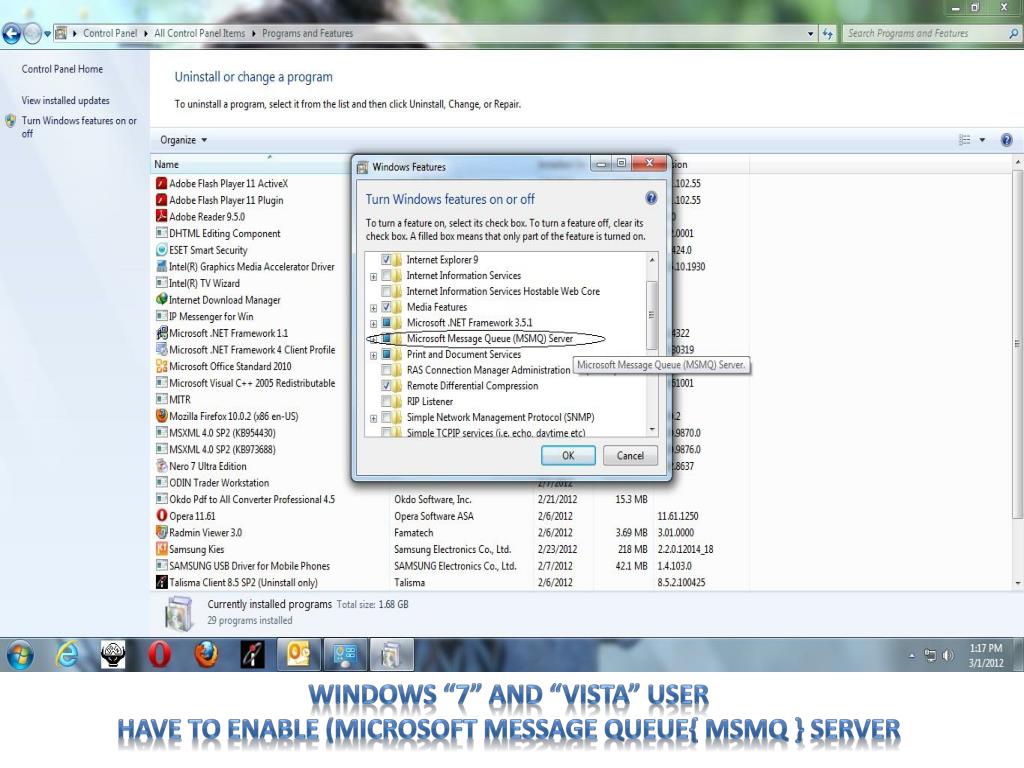This screenshot has width=1024, height=768.
Task: Check the RIP Listener feature box
Action: coord(386,401)
